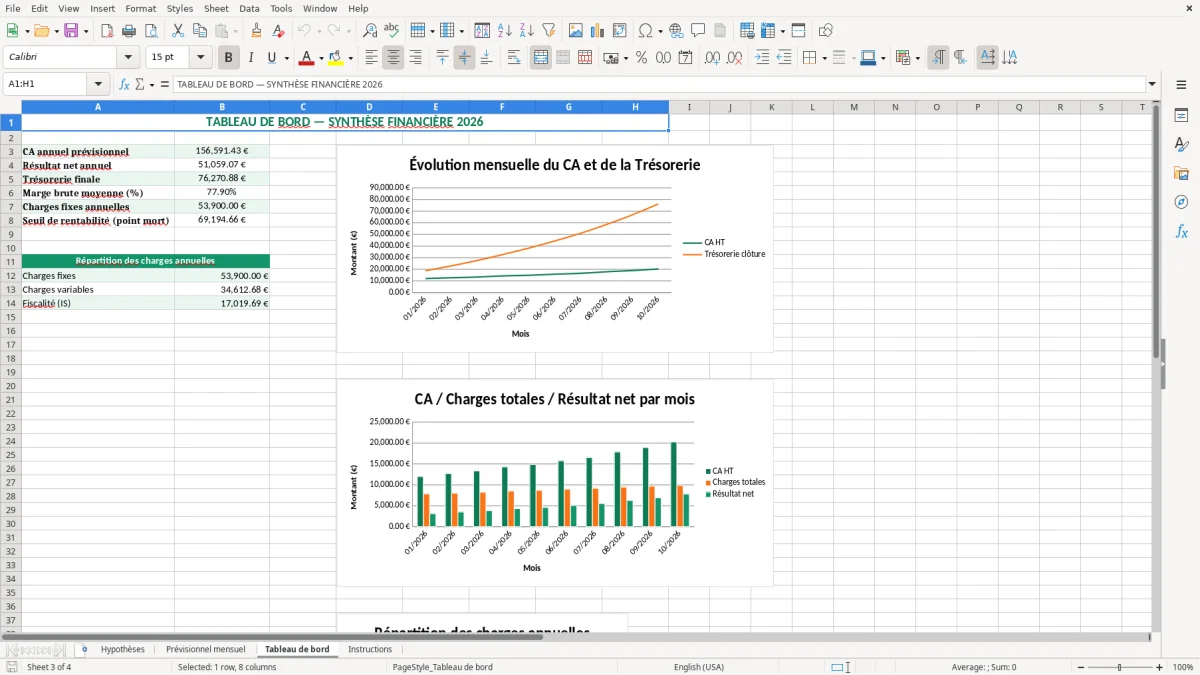Click the Copy icon
The height and width of the screenshot is (675, 1200).
[200, 31]
